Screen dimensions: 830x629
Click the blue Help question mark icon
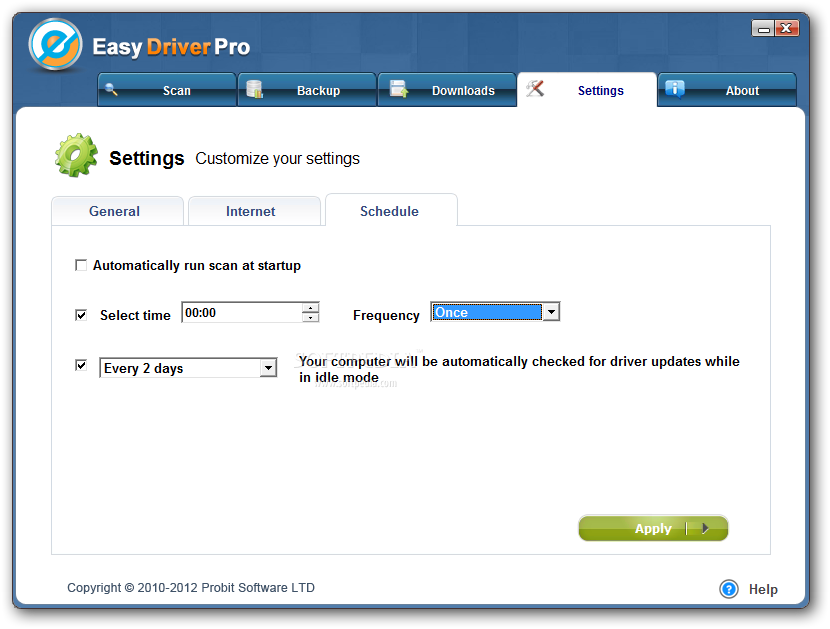729,589
